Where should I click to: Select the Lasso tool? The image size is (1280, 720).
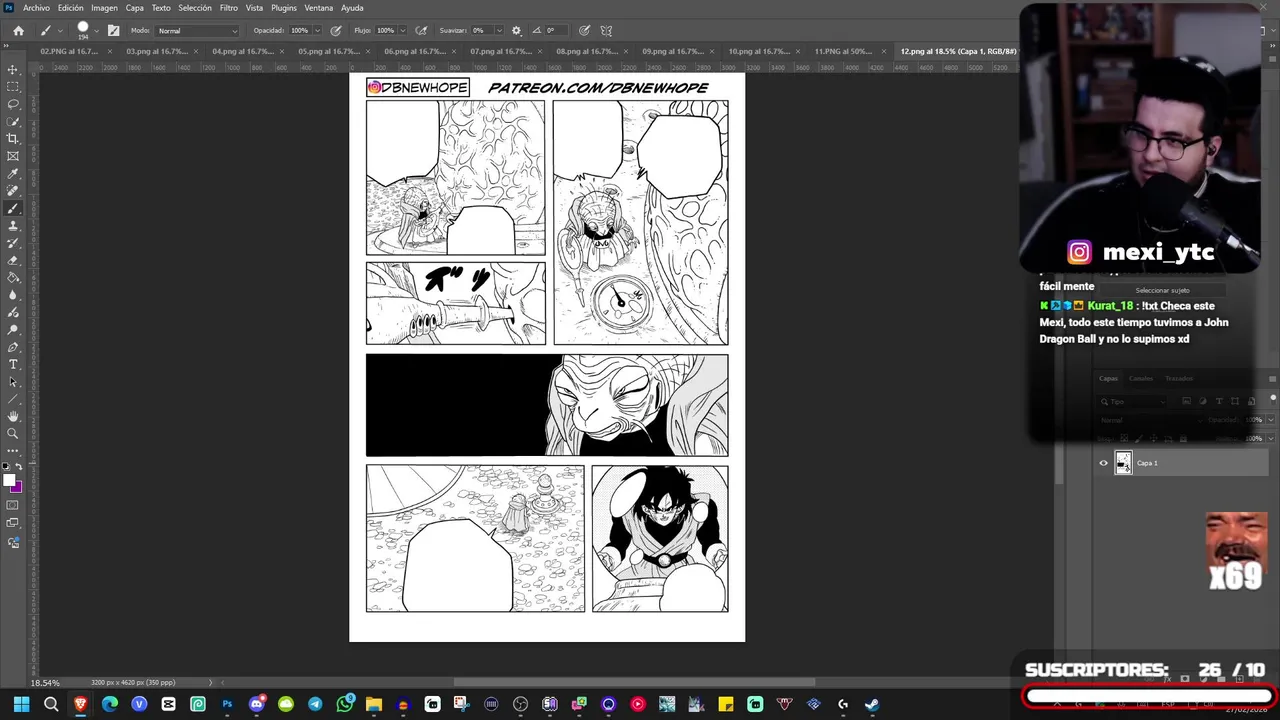[13, 104]
